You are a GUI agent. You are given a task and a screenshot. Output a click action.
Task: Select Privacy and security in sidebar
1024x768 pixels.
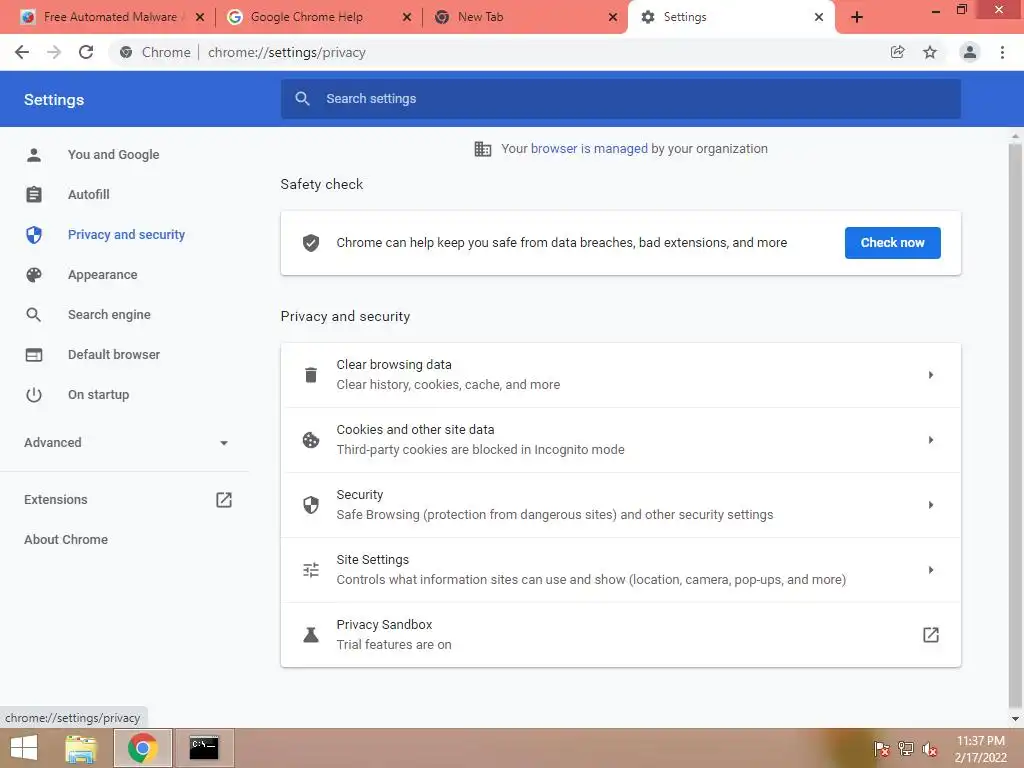pyautogui.click(x=126, y=234)
